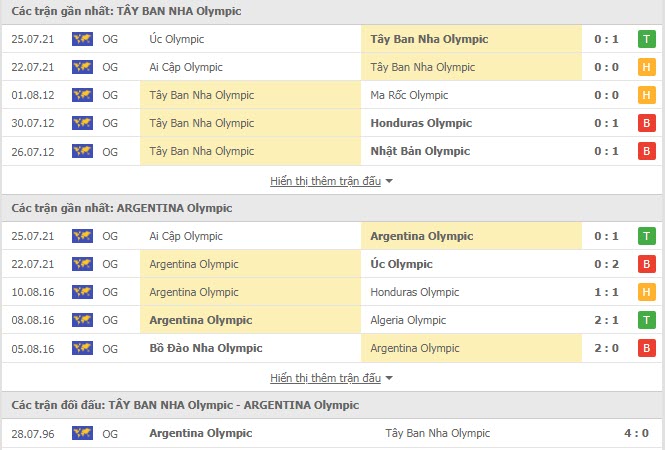665x450 pixels.
Task: Expand more matches under Argentina Olympic section
Action: (x=331, y=378)
